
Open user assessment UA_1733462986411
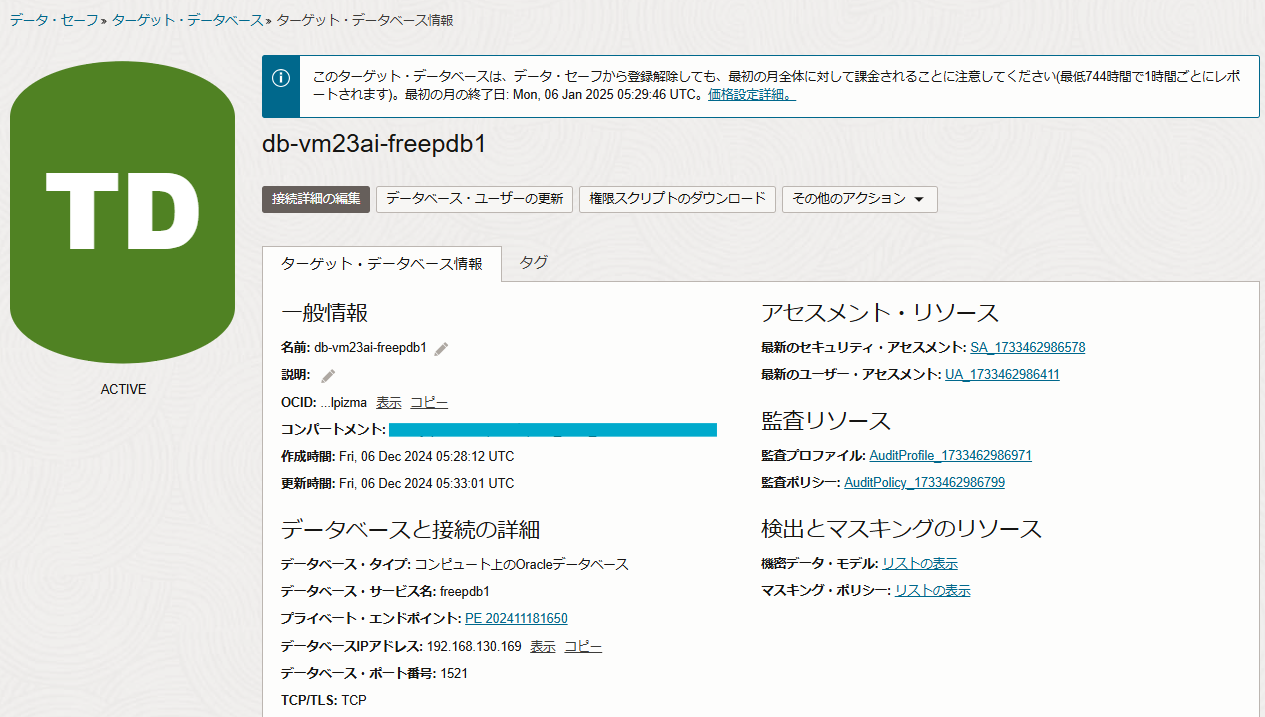1002,374
